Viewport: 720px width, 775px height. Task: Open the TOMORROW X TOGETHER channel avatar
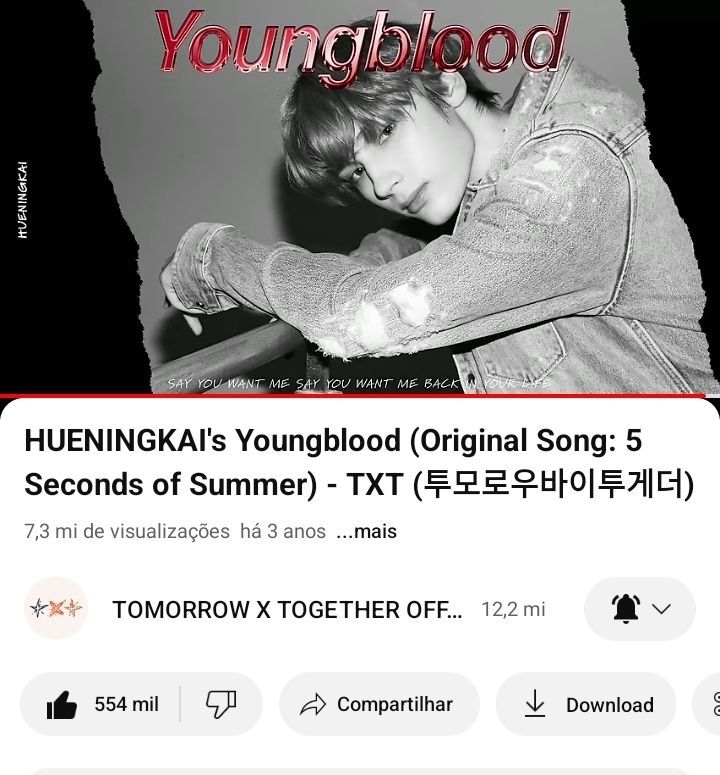(56, 608)
